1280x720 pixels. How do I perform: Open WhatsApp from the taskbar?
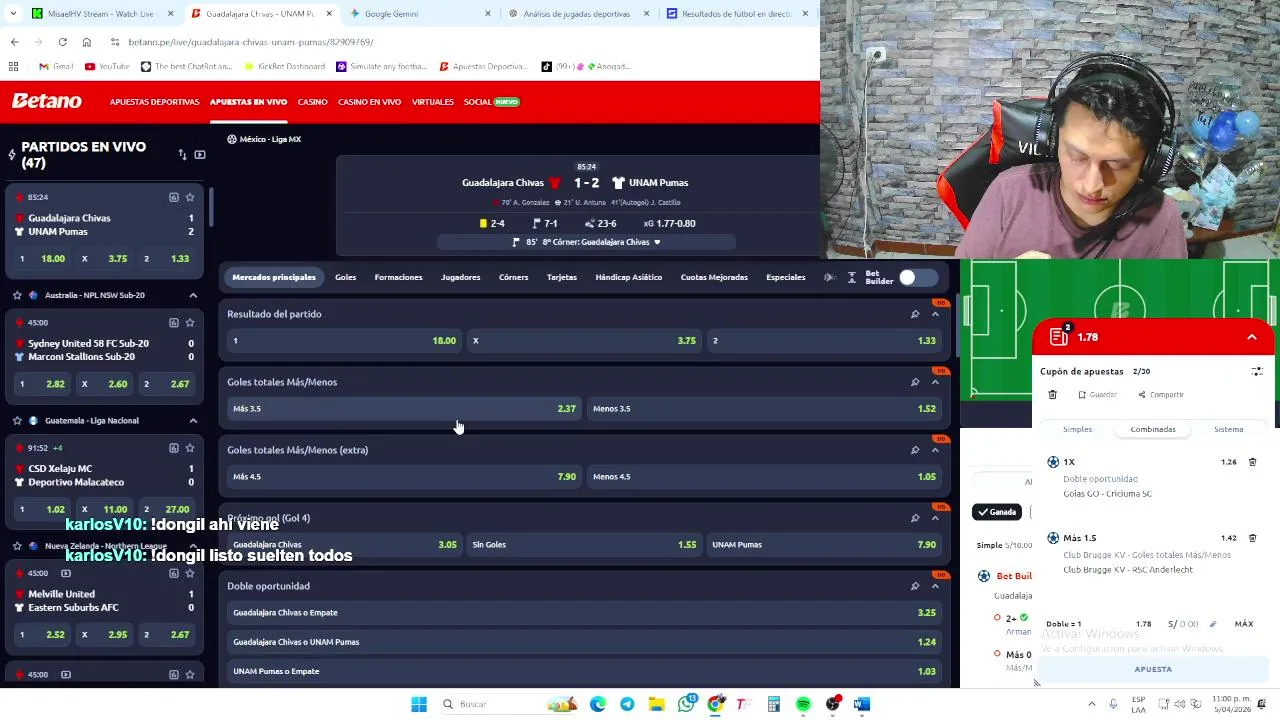click(x=686, y=704)
